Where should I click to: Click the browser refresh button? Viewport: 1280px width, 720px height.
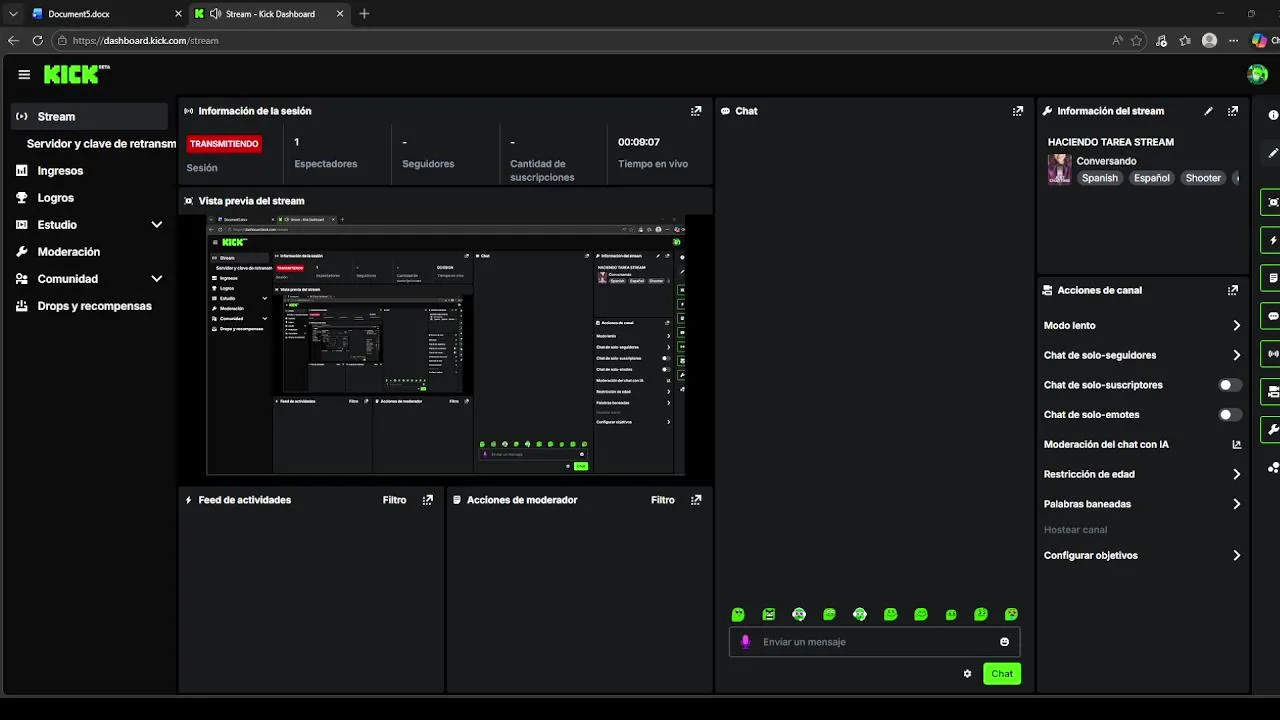tap(38, 41)
